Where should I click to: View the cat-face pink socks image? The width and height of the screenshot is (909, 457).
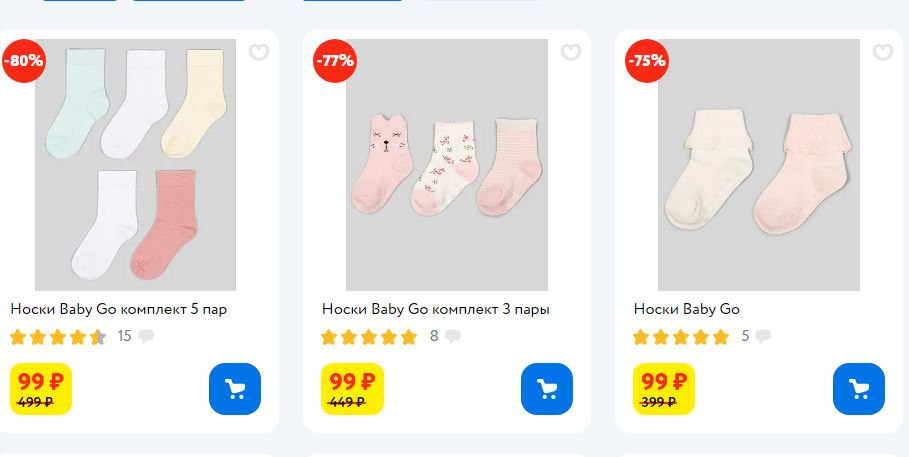click(x=447, y=165)
